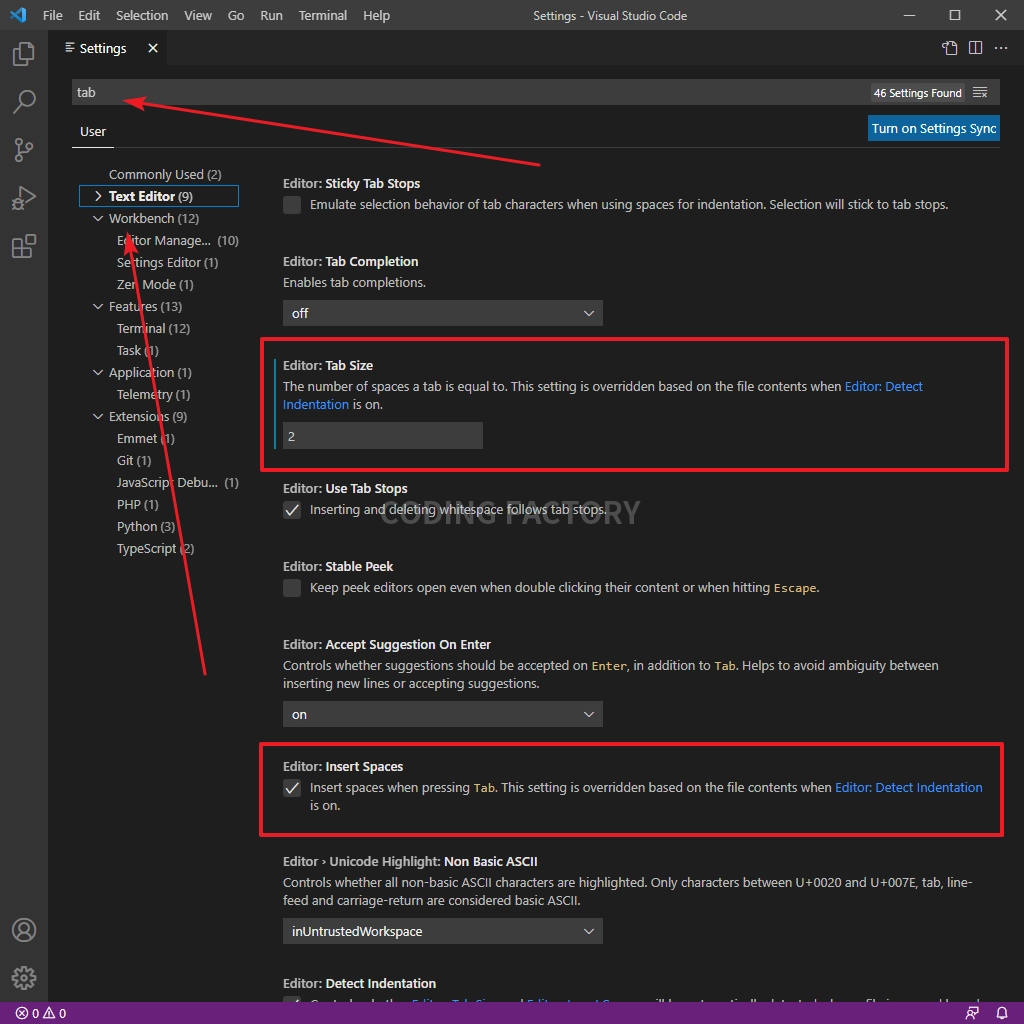Split the editor to the right
Viewport: 1024px width, 1024px height.
[x=976, y=48]
